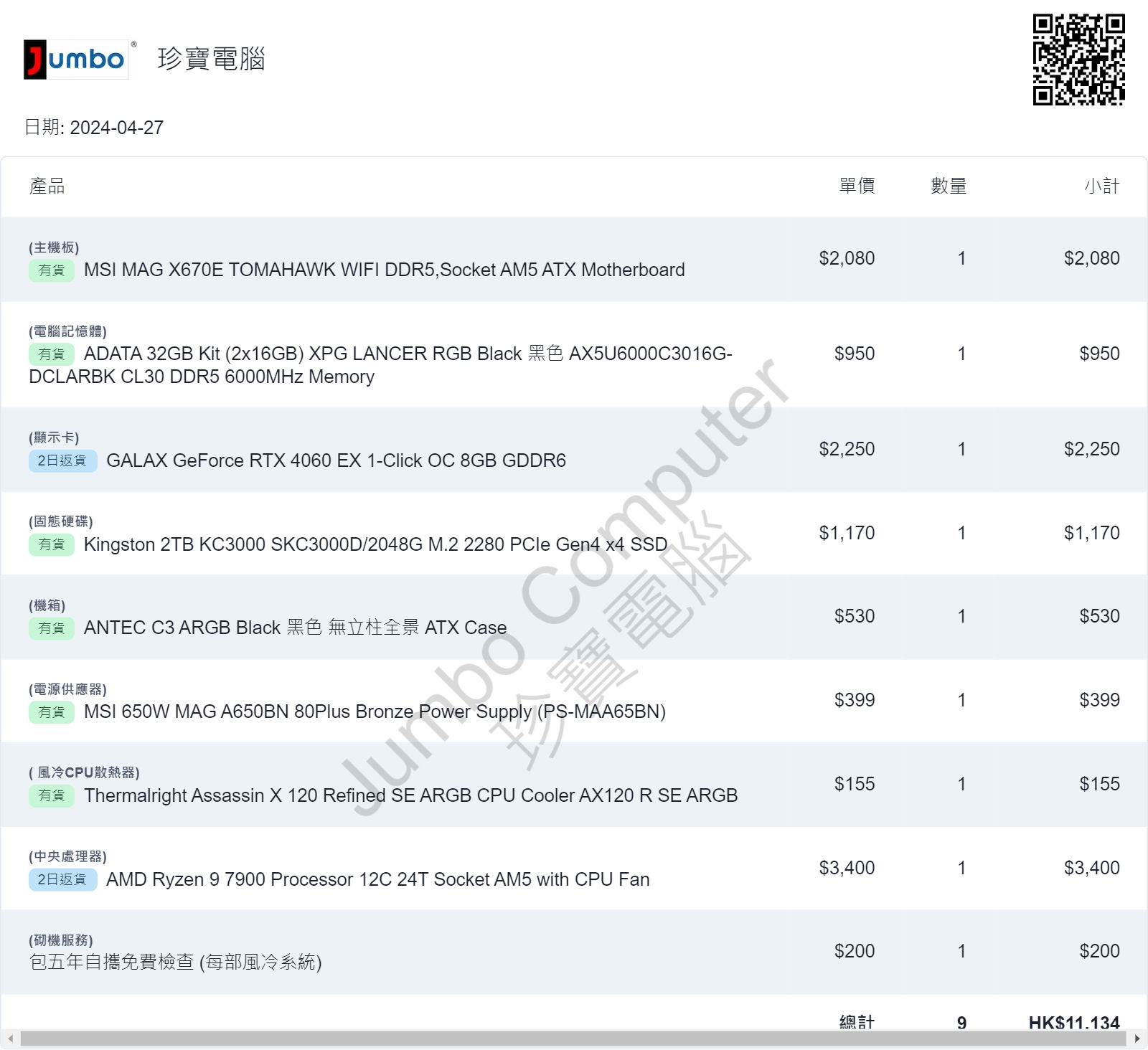Click the 產品 column header
Screen dimensions: 1148x1050
[47, 186]
